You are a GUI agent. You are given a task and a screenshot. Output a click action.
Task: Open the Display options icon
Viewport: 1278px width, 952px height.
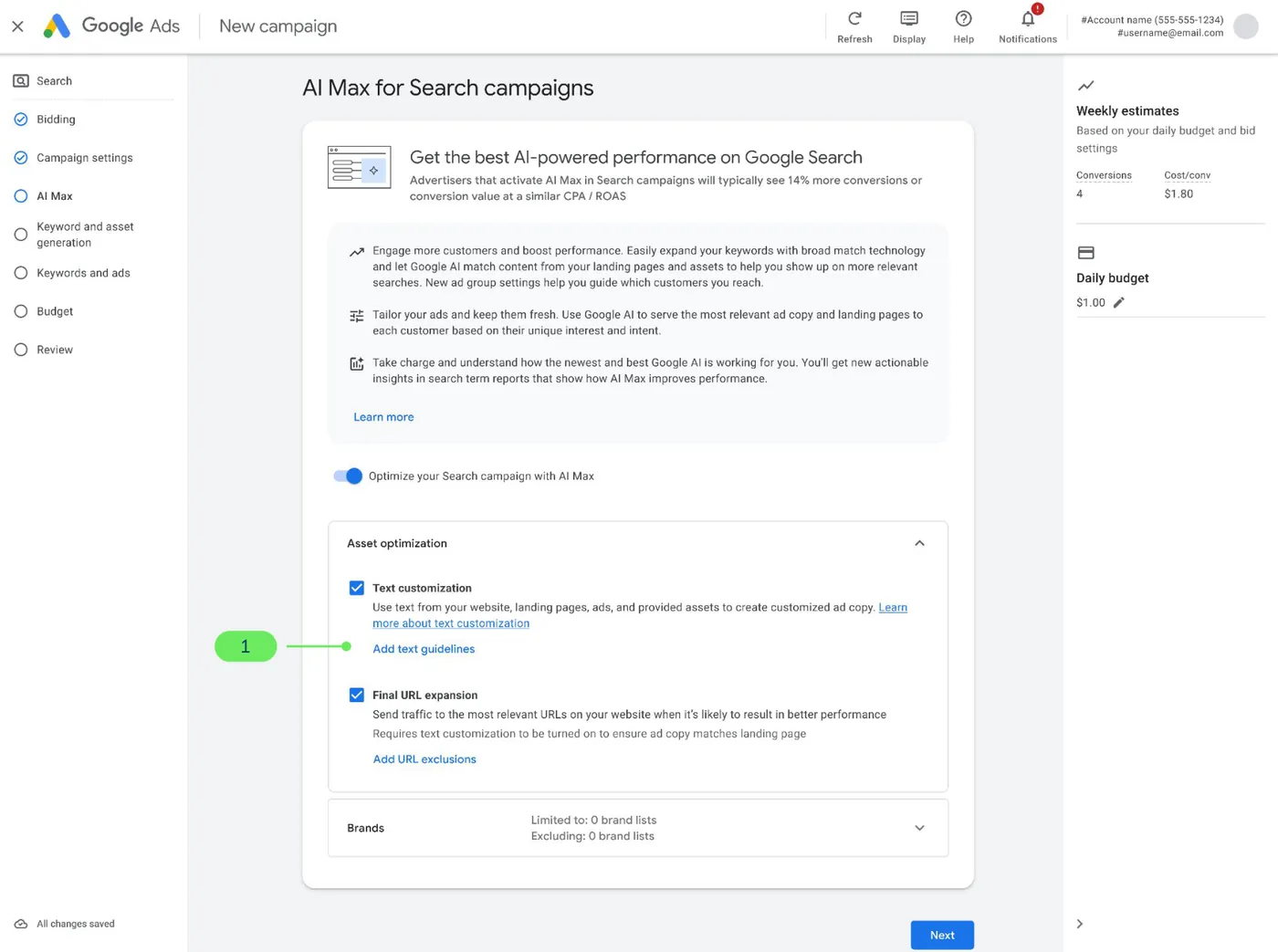point(909,18)
